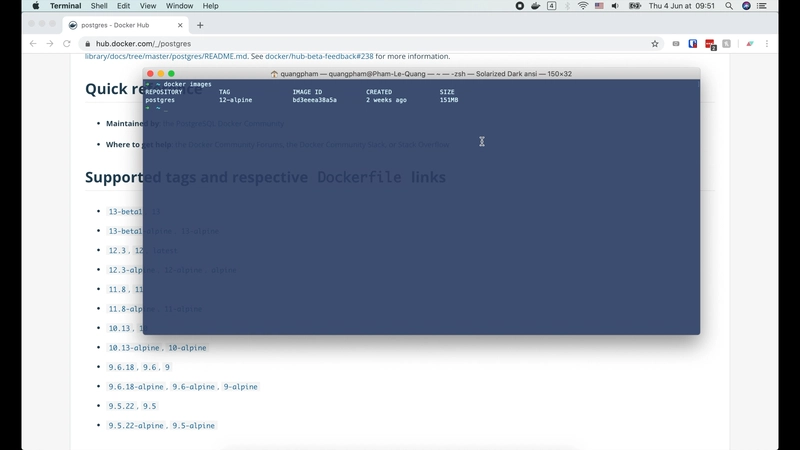This screenshot has height=450, width=800.
Task: Go forward in browser history
Action: coord(50,44)
